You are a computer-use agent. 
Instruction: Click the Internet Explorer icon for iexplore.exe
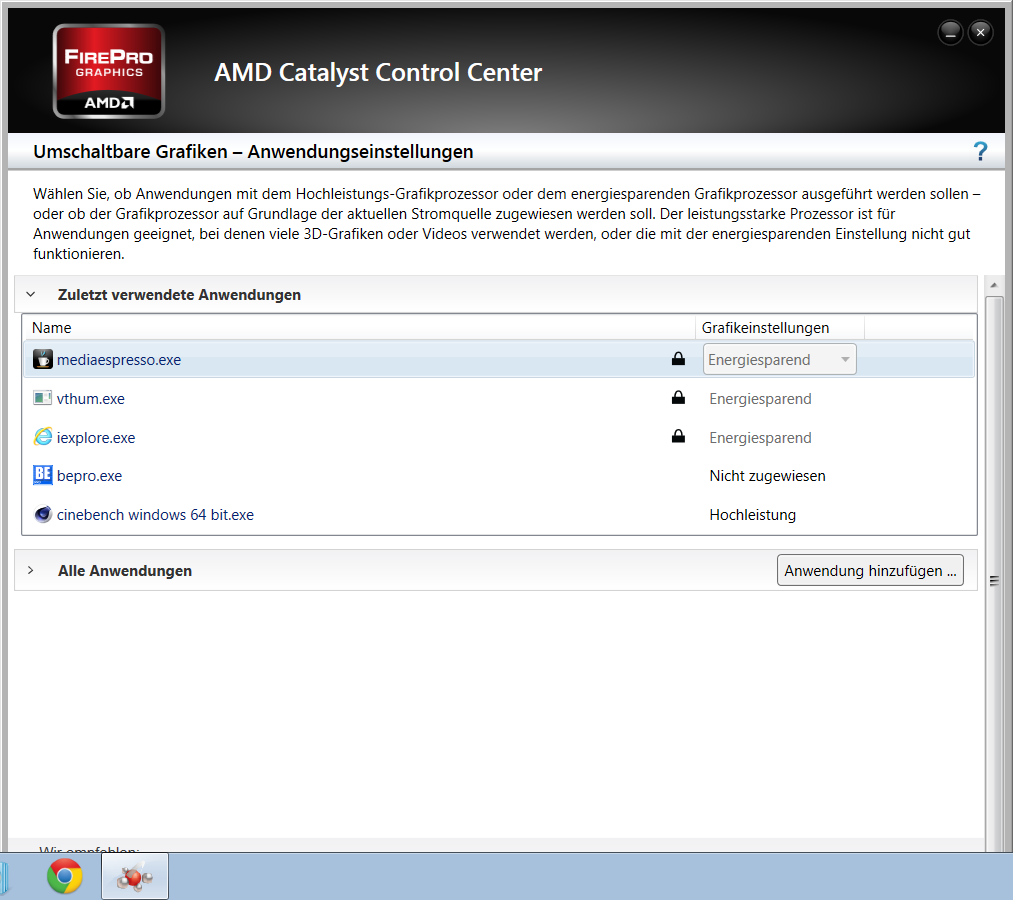pos(43,437)
